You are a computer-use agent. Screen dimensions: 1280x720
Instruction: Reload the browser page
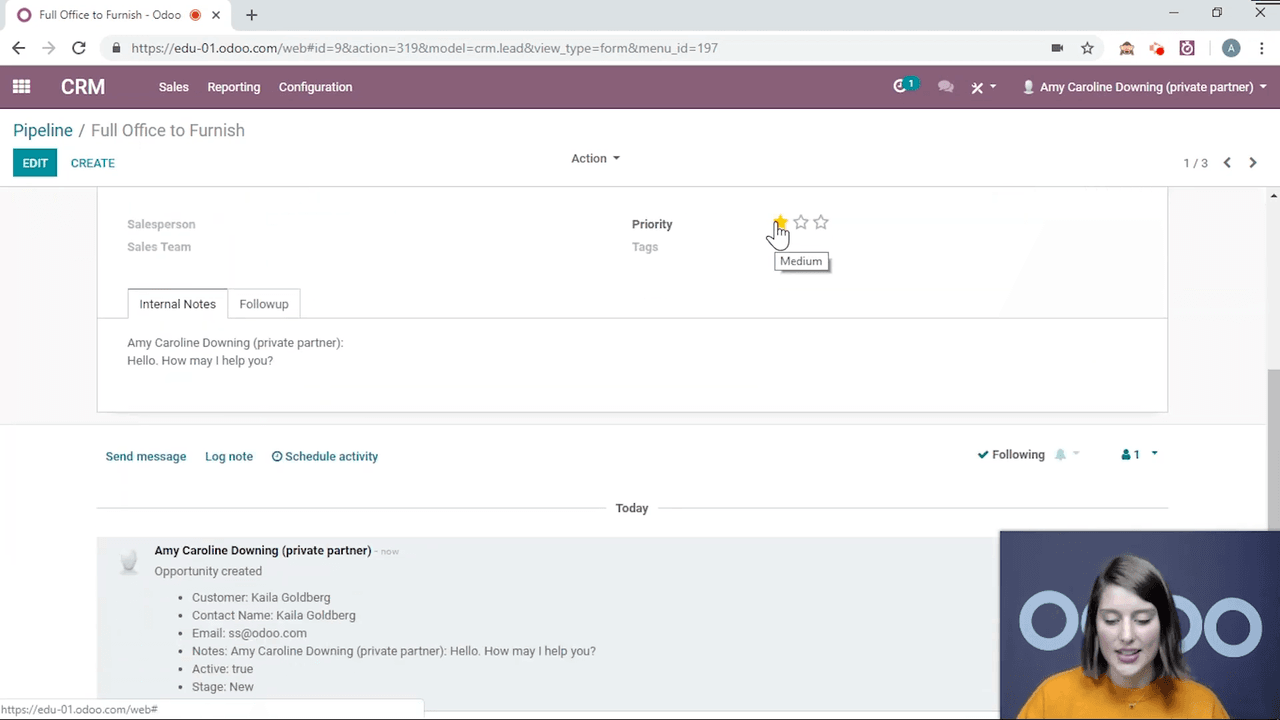[x=79, y=48]
